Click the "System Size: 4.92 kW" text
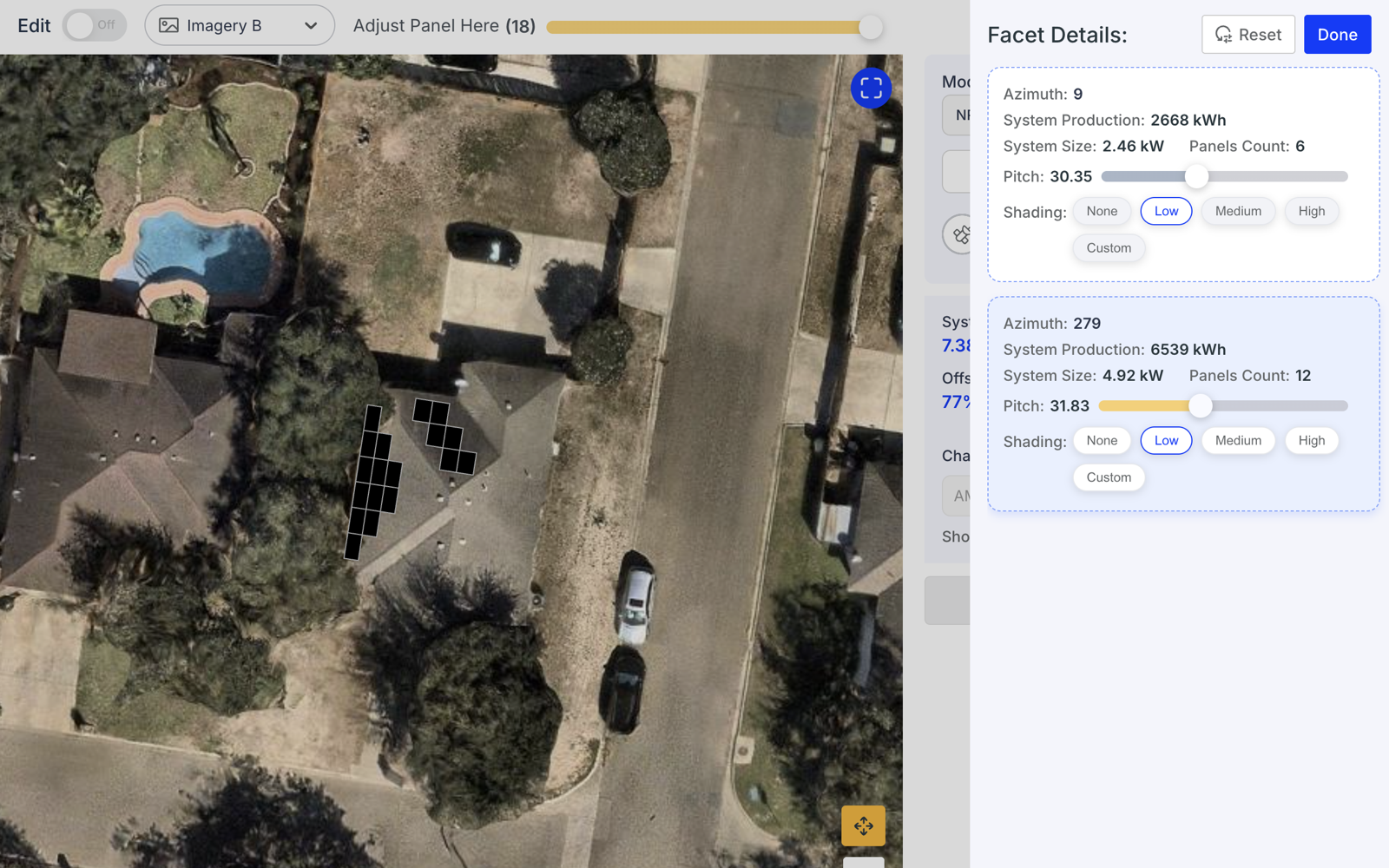Viewport: 1389px width, 868px height. point(1083,375)
